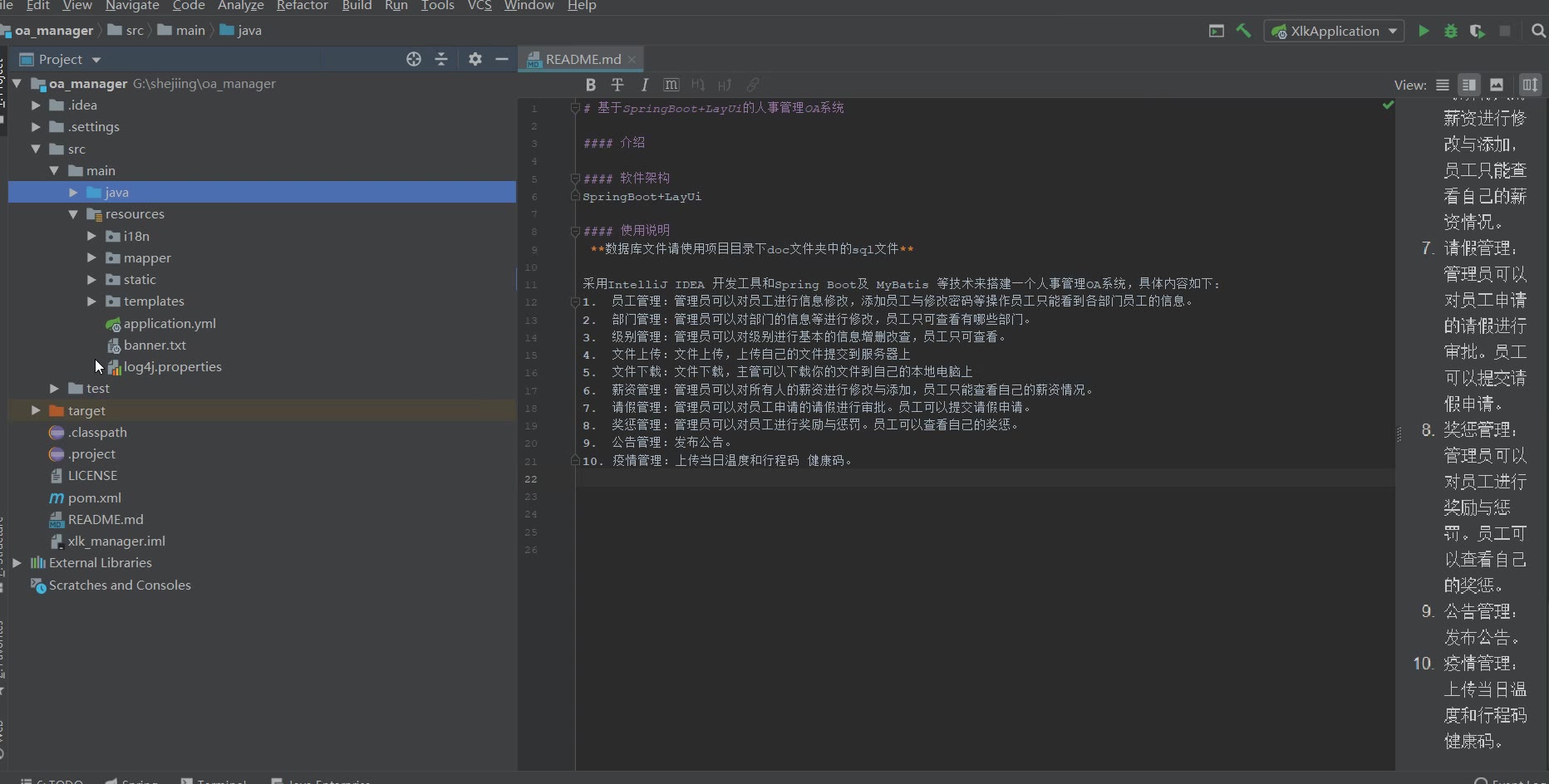Collapse the resources folder node
The width and height of the screenshot is (1549, 784).
(x=73, y=214)
